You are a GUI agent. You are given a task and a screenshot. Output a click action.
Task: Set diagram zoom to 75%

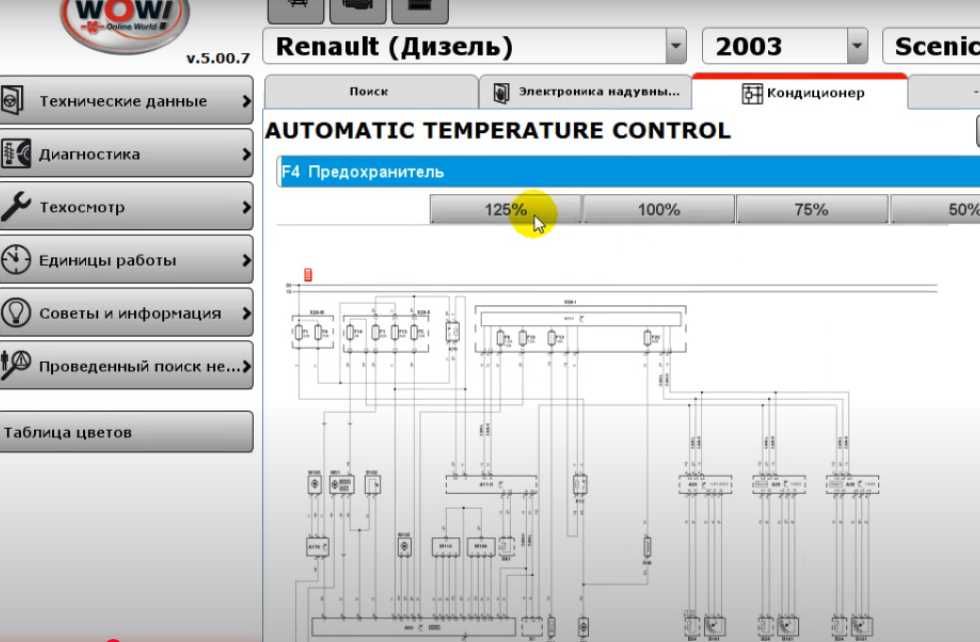[x=811, y=209]
